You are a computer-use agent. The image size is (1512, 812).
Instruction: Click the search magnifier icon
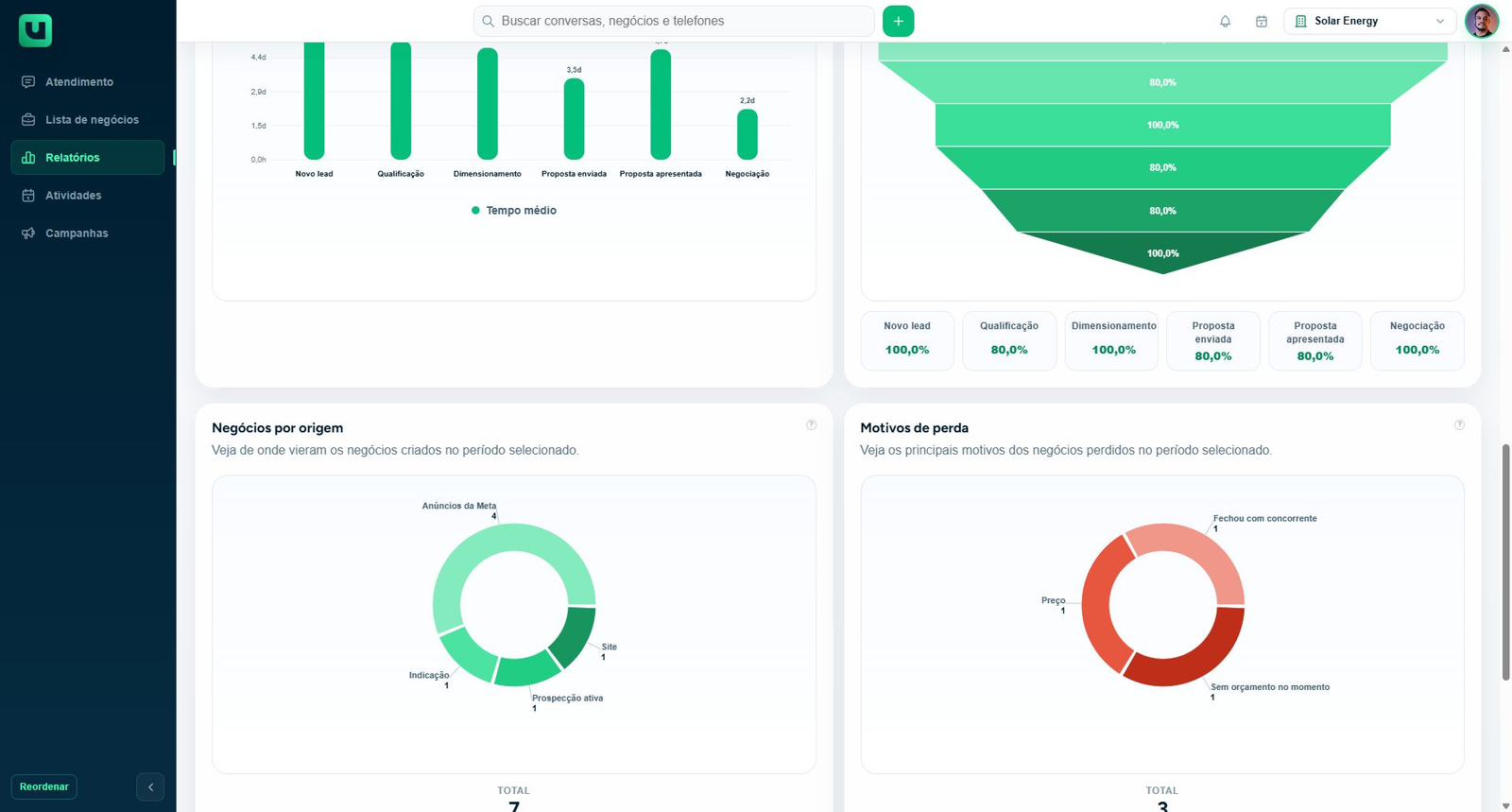[x=489, y=21]
